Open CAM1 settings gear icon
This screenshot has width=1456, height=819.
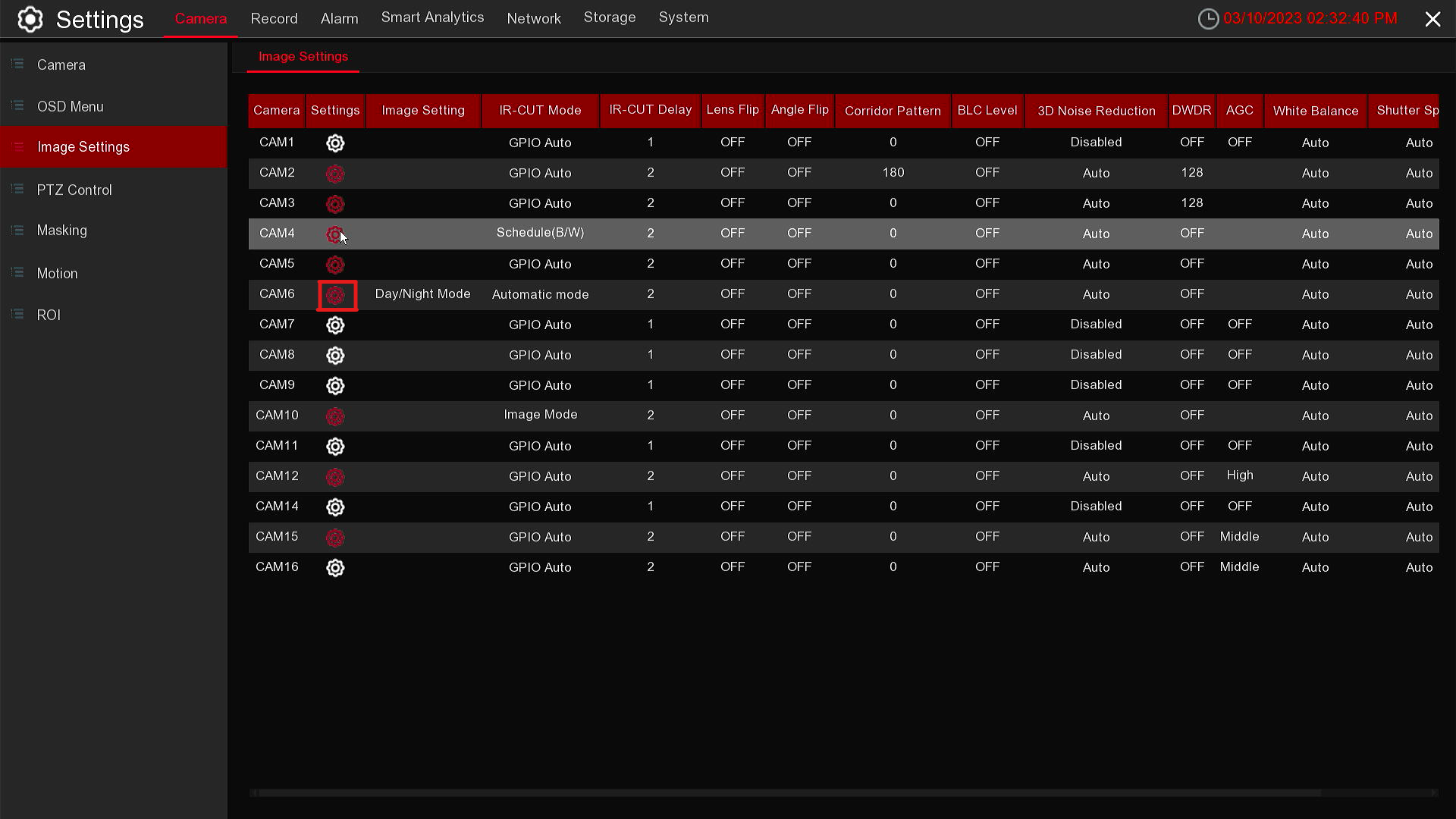(x=335, y=143)
